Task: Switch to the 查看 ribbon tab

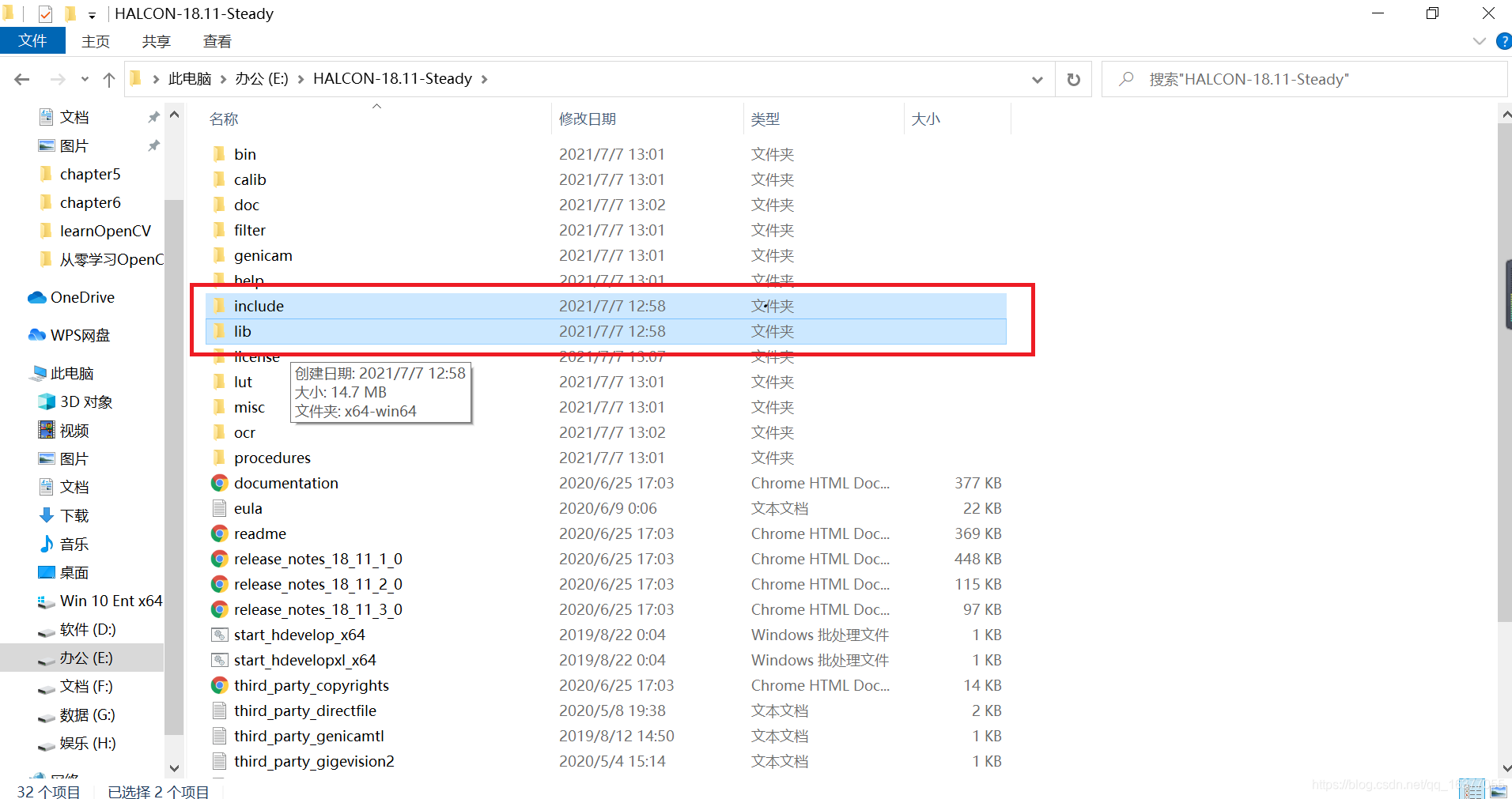Action: click(x=216, y=40)
